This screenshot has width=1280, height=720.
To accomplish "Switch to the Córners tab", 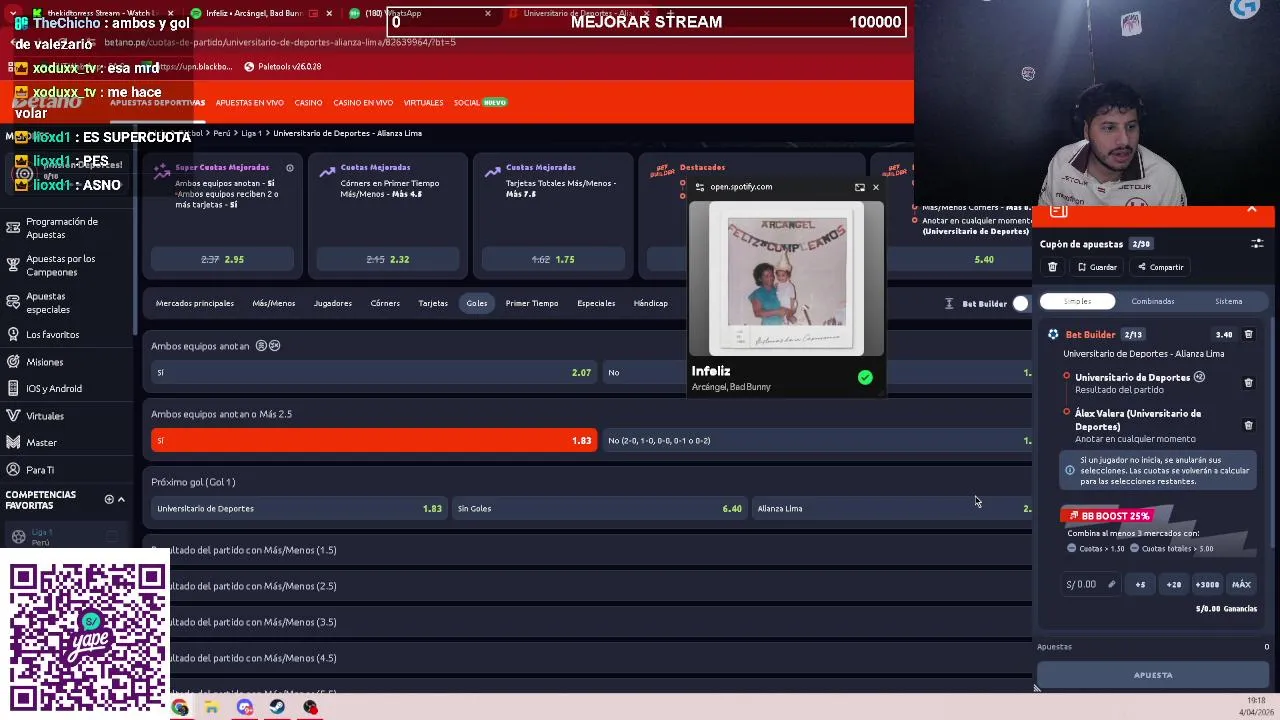I will pyautogui.click(x=385, y=303).
